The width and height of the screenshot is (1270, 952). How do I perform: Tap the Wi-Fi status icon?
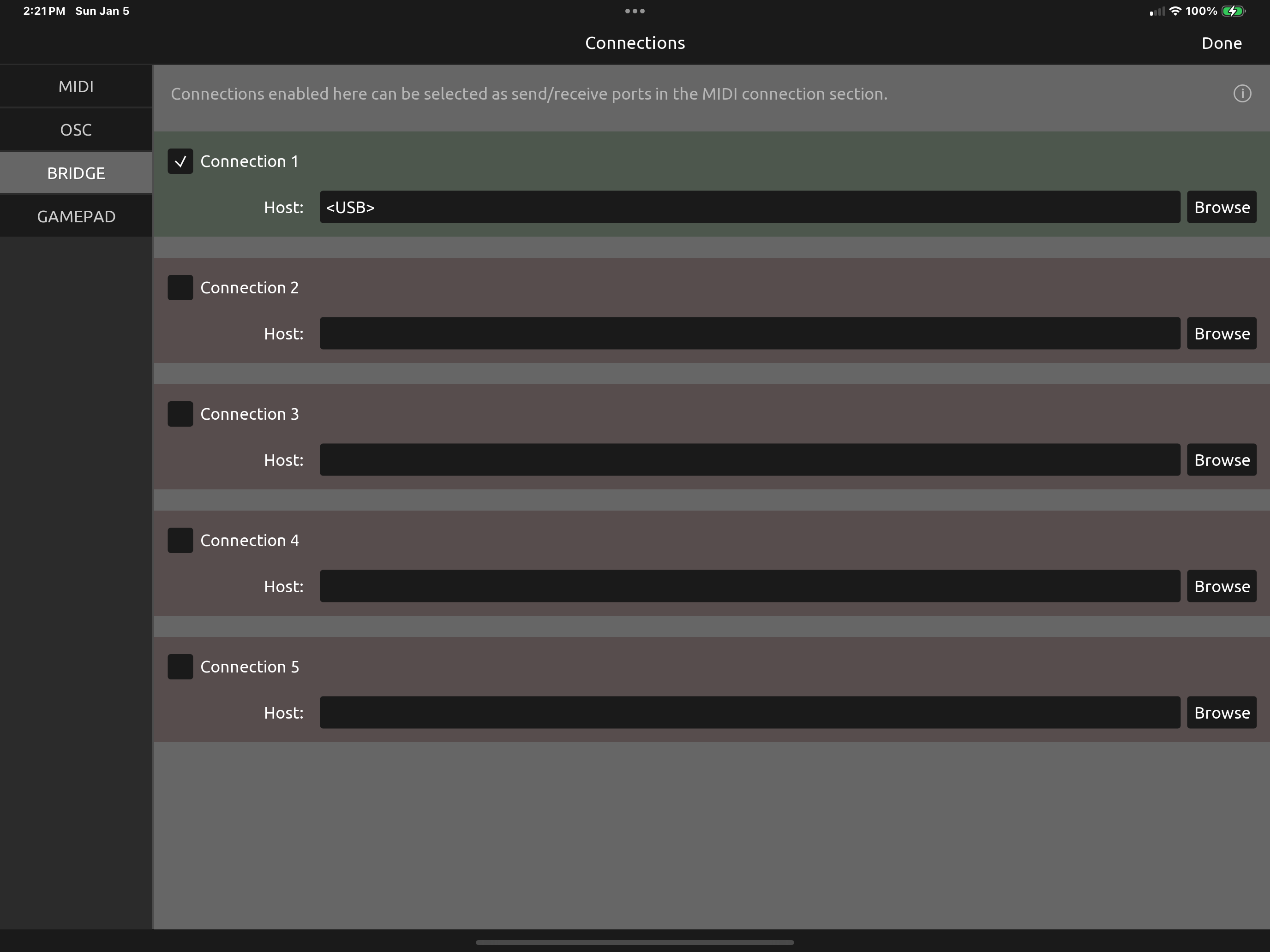pos(1175,11)
